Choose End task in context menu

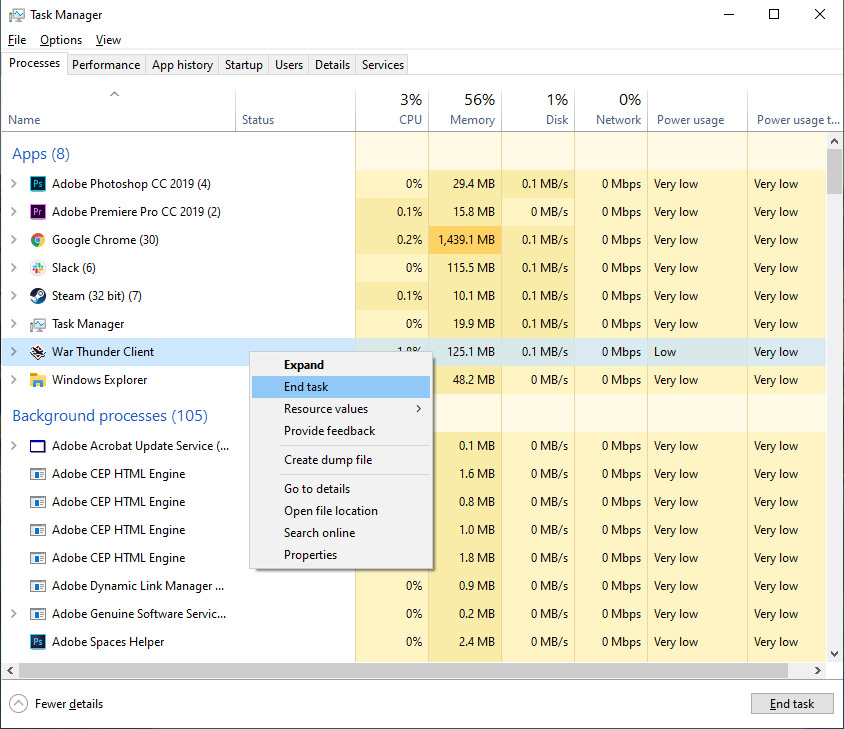click(x=341, y=387)
